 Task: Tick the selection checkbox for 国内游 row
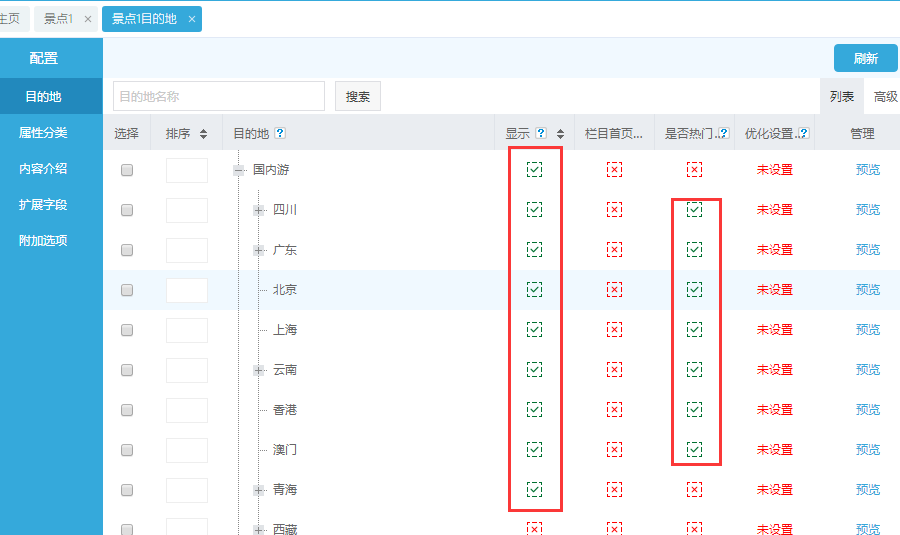pyautogui.click(x=127, y=170)
